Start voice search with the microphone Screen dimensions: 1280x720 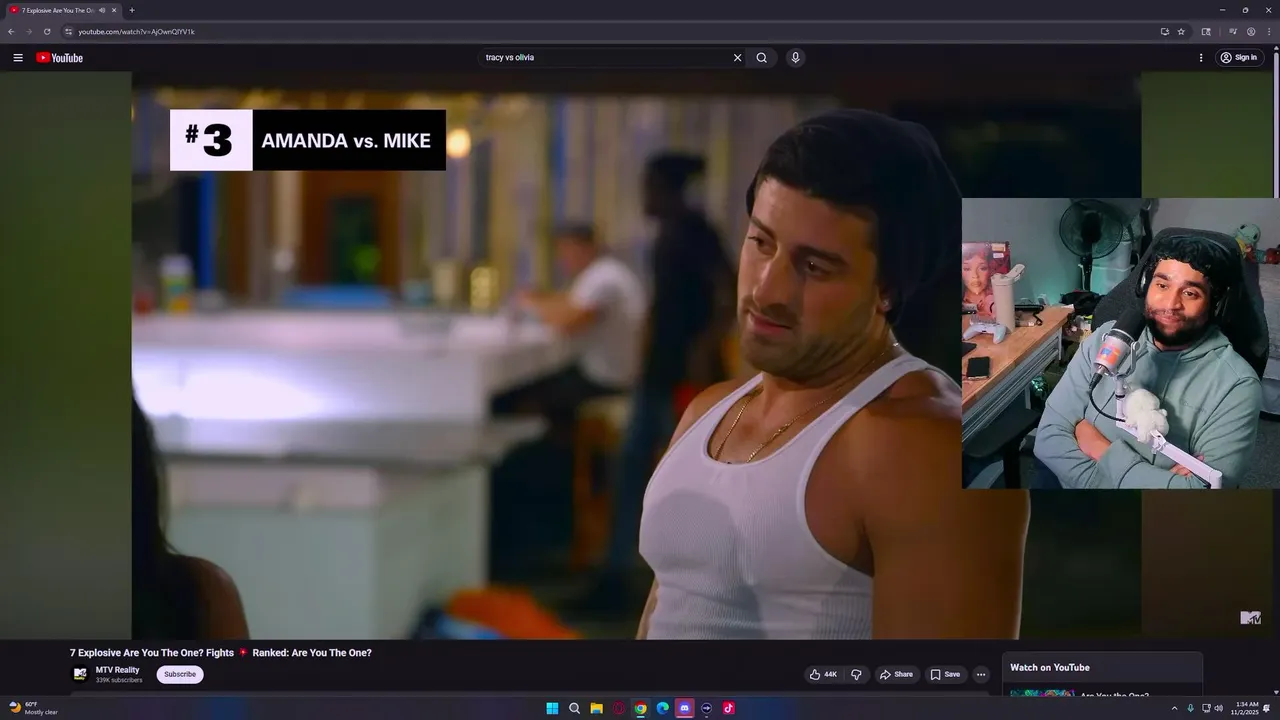click(x=795, y=58)
